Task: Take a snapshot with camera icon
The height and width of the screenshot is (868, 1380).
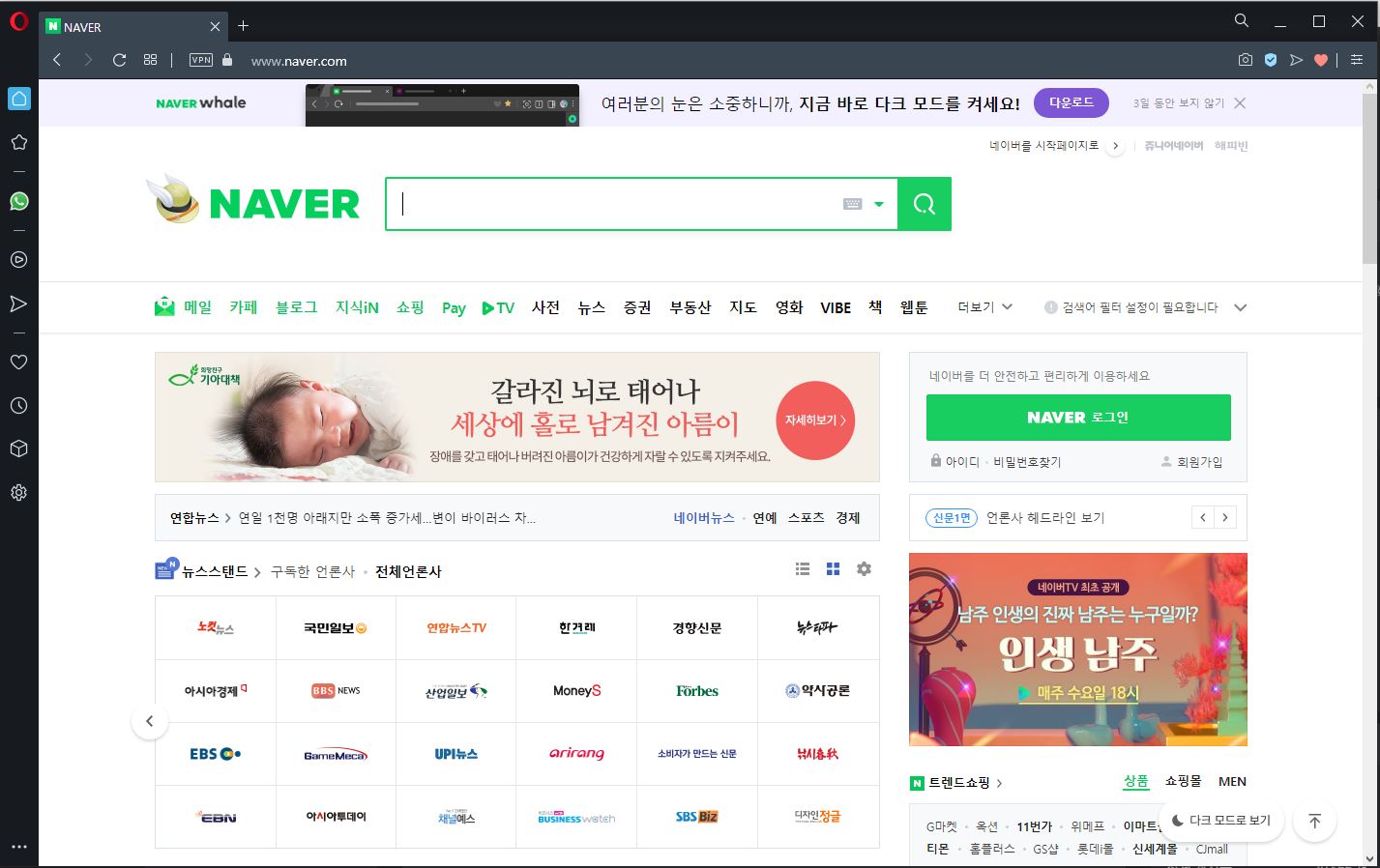Action: click(x=1246, y=60)
